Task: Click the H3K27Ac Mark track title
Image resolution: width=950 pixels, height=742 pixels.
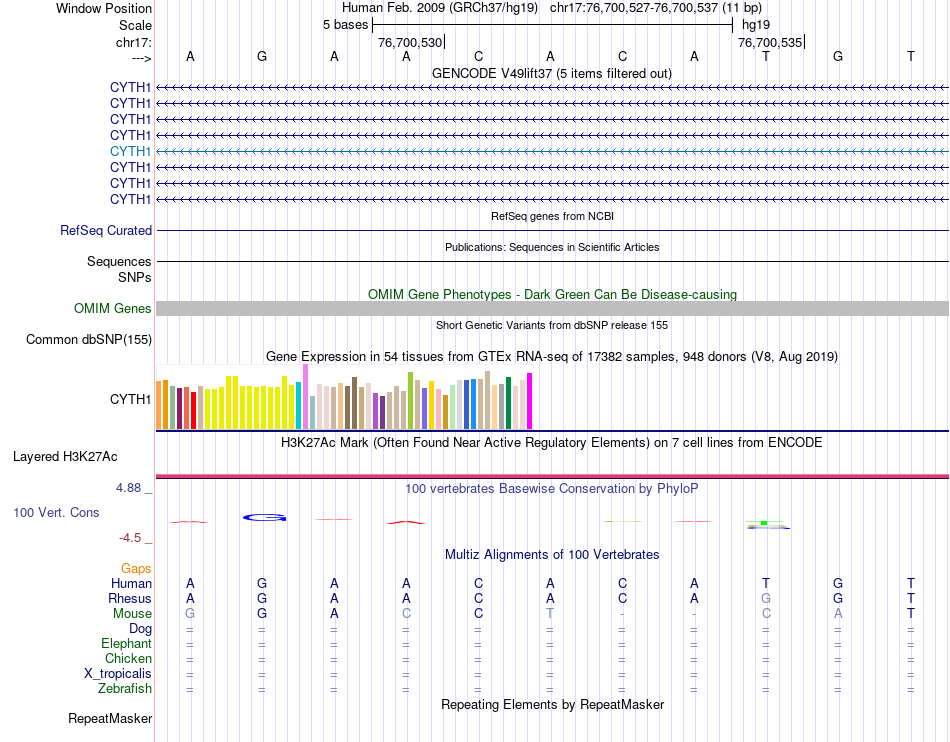Action: [x=551, y=442]
